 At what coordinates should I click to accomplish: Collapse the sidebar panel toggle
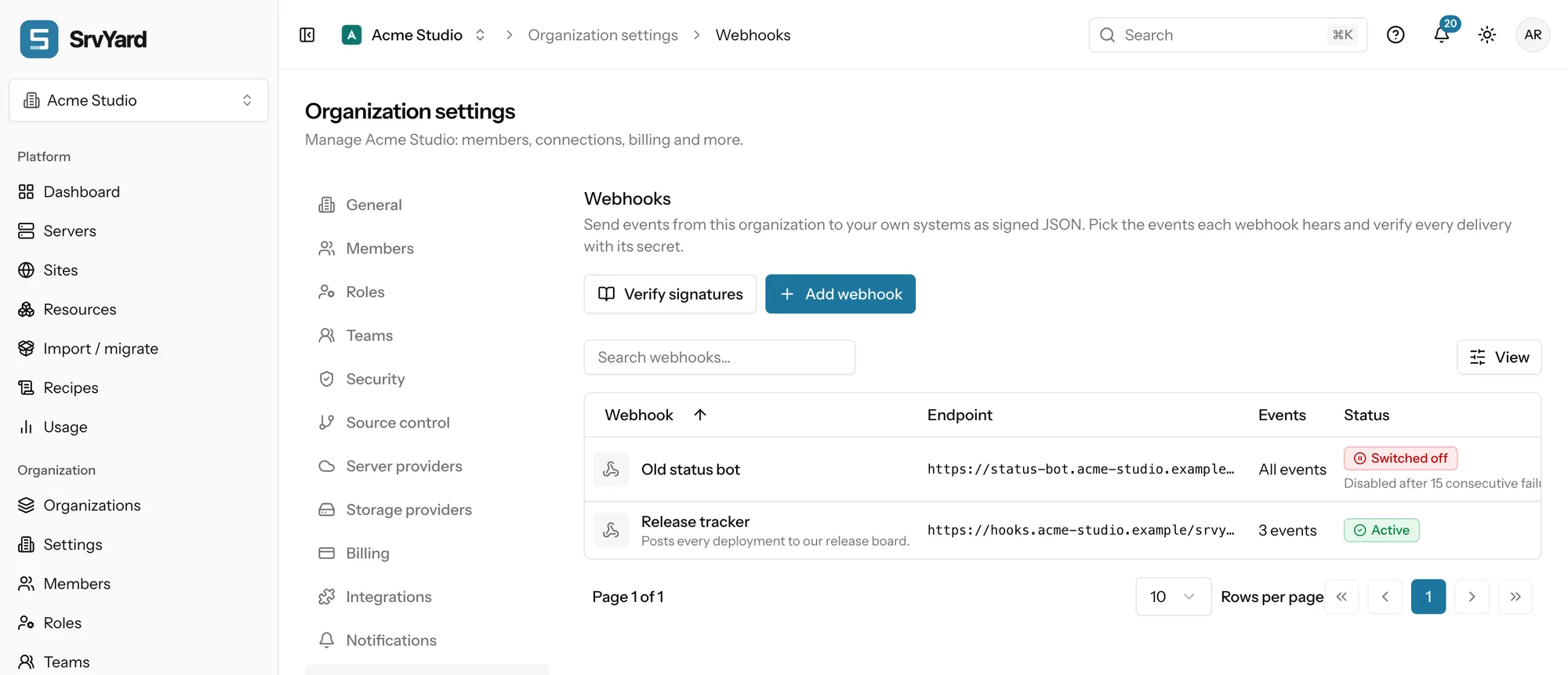coord(307,35)
